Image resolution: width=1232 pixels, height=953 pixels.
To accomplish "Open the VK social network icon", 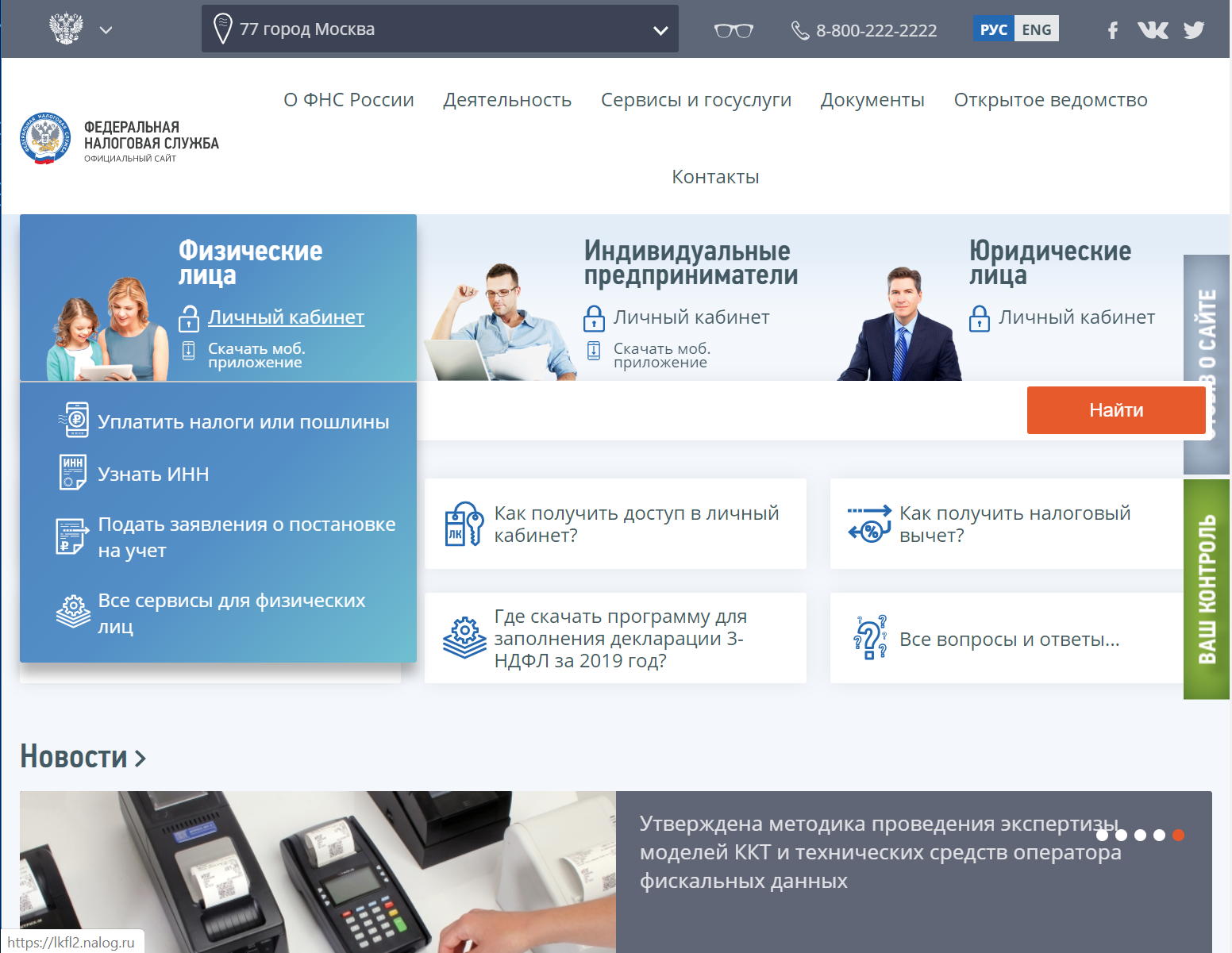I will click(x=1153, y=30).
